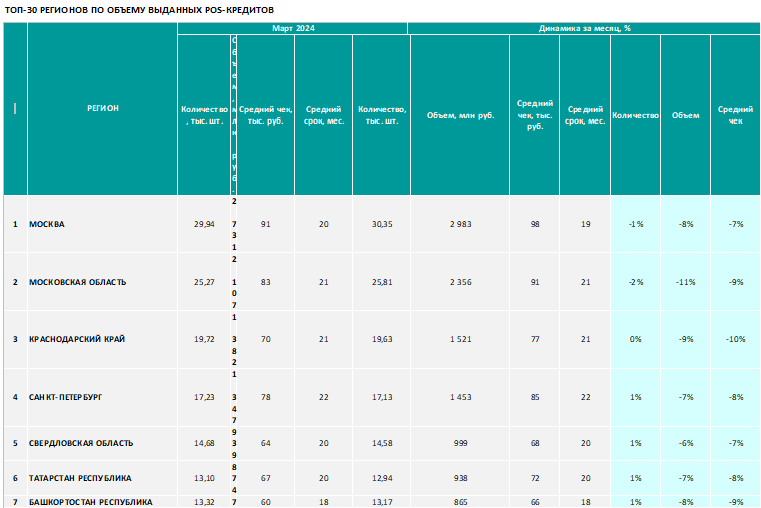Select rank number 3 cell
Viewport: 761px width, 508px height.
[15, 339]
